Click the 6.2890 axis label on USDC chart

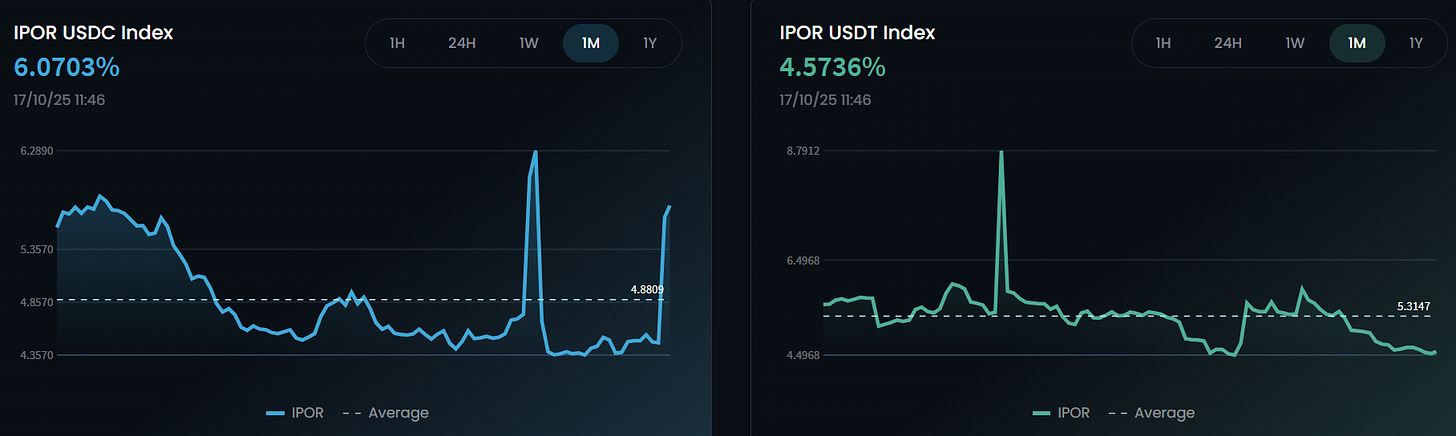click(x=35, y=151)
